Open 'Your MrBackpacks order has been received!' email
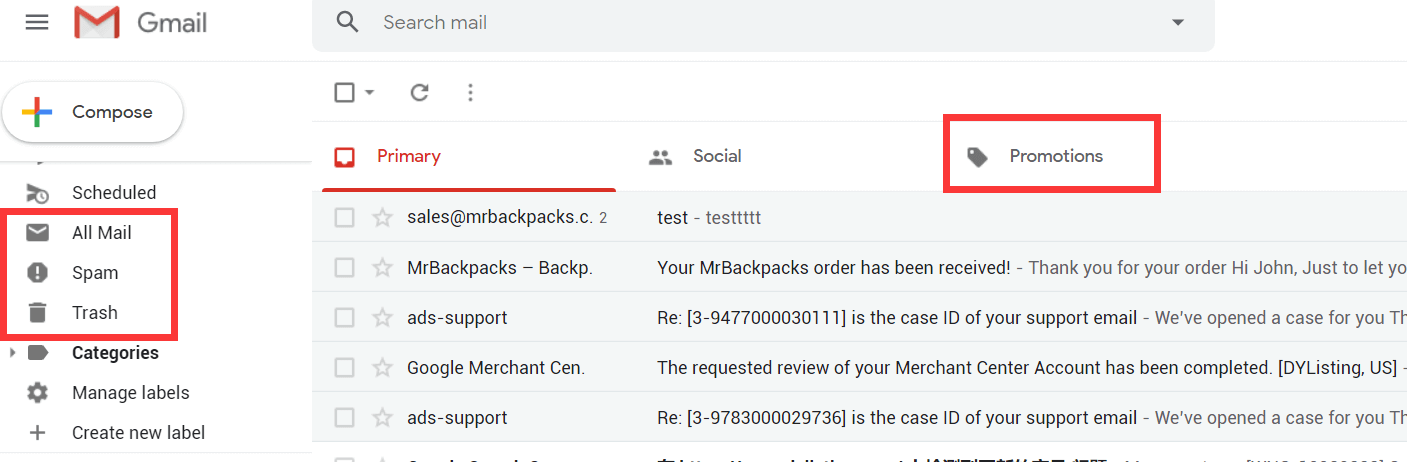1407x462 pixels. pyautogui.click(x=833, y=267)
